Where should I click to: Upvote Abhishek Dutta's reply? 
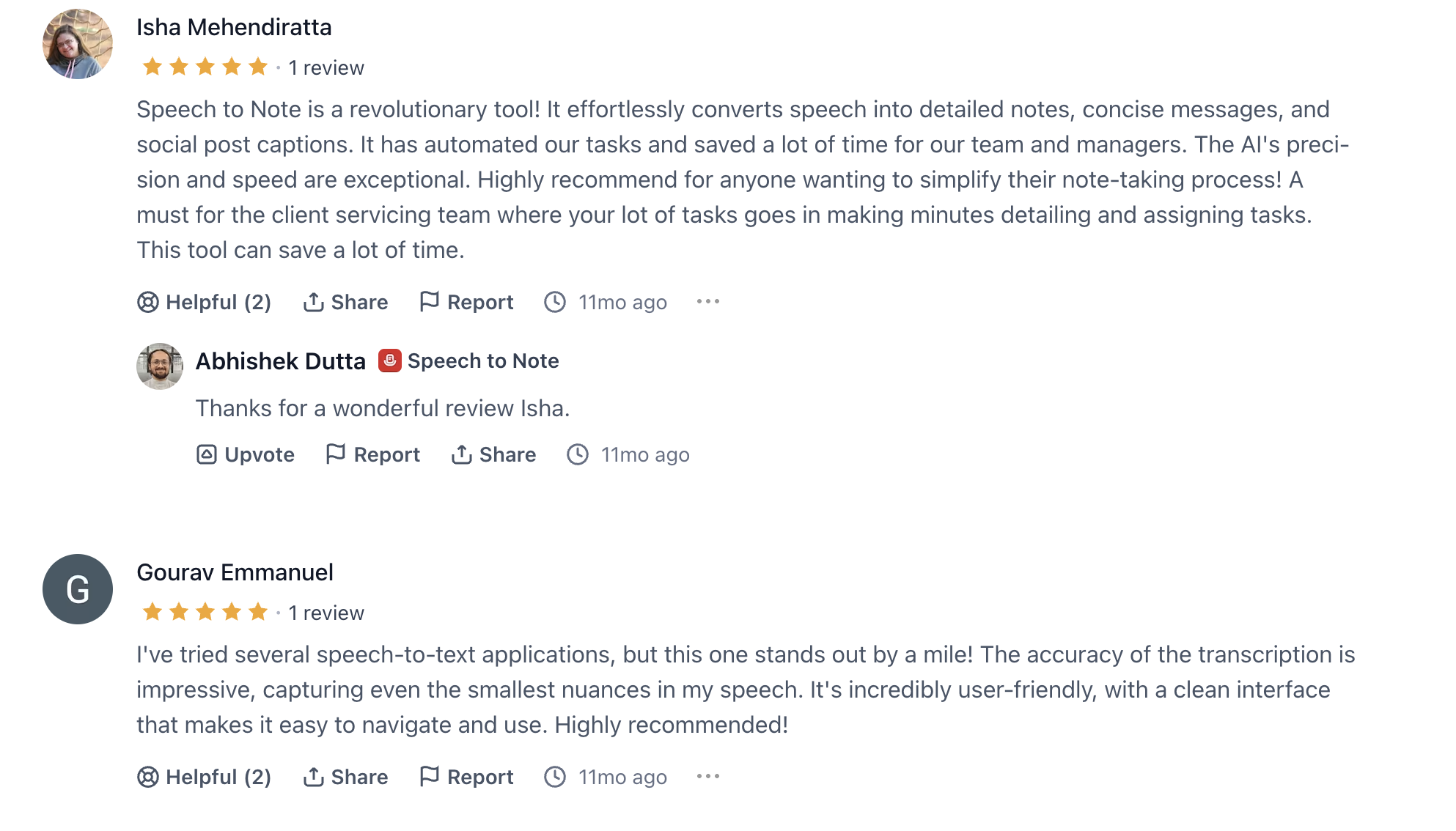coord(246,454)
